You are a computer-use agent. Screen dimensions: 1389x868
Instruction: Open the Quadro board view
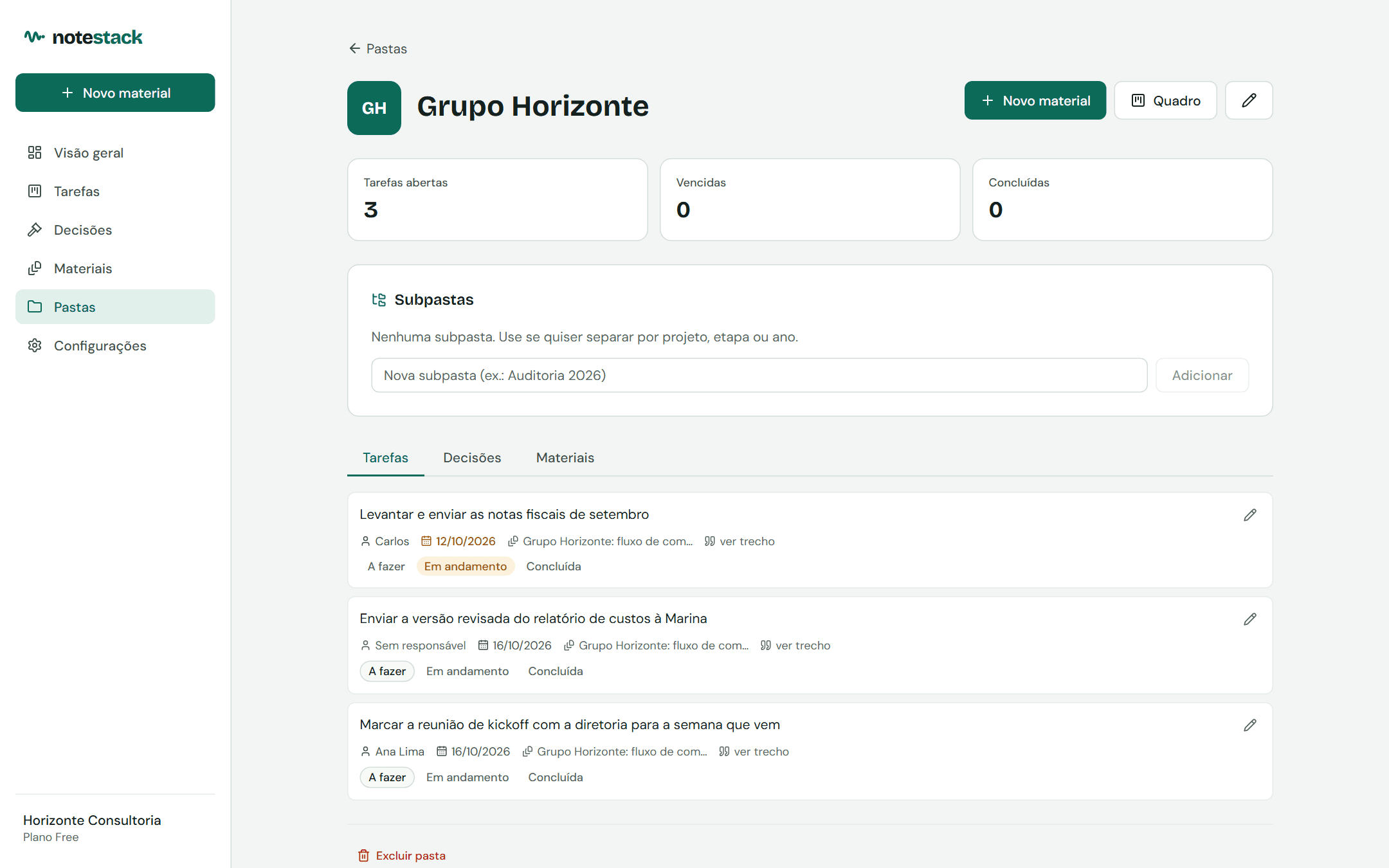click(1166, 100)
